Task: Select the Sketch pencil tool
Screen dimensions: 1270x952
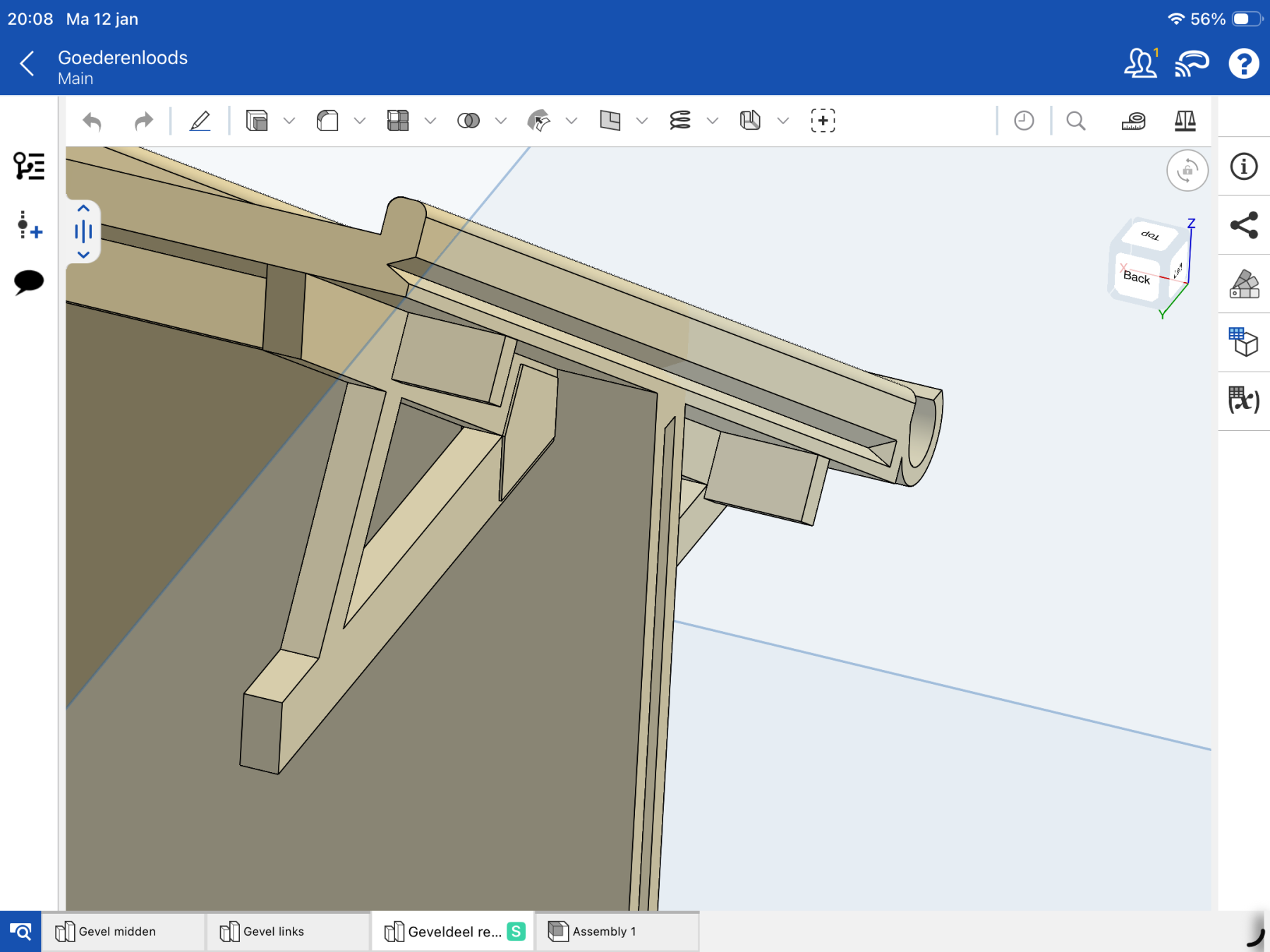Action: [x=200, y=121]
